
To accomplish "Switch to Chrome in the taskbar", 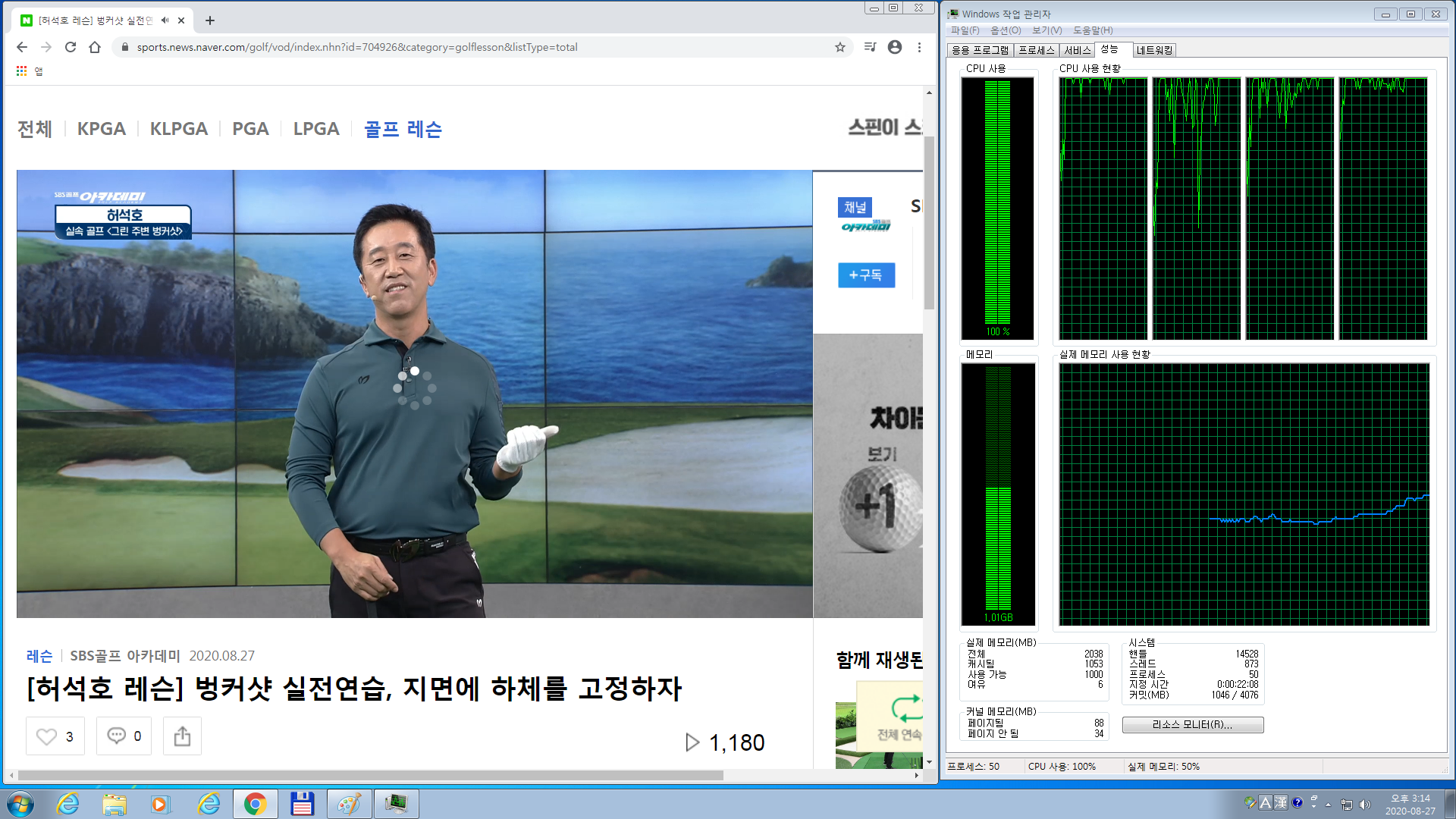I will 255,804.
